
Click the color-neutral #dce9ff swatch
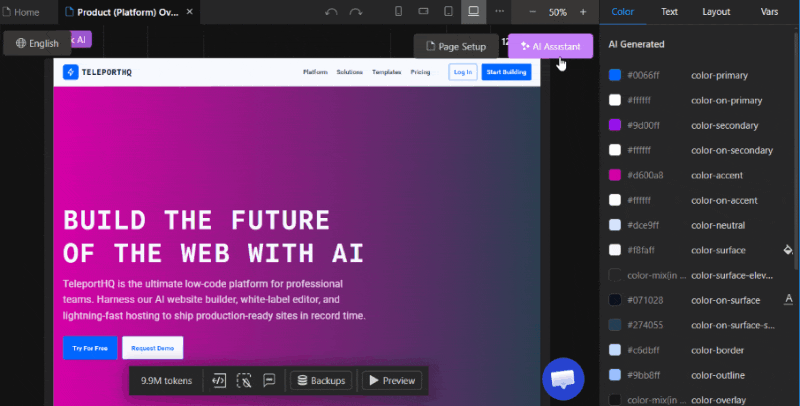point(615,225)
